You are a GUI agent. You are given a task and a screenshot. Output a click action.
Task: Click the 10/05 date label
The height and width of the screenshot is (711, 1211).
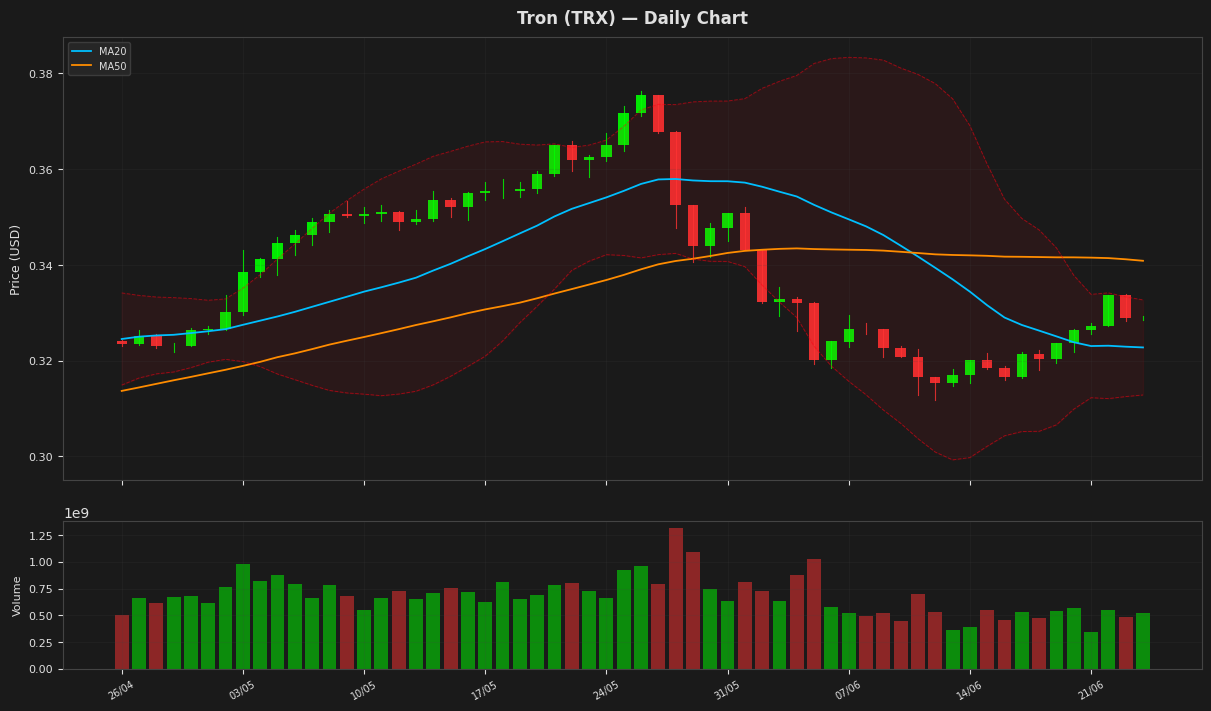click(362, 690)
